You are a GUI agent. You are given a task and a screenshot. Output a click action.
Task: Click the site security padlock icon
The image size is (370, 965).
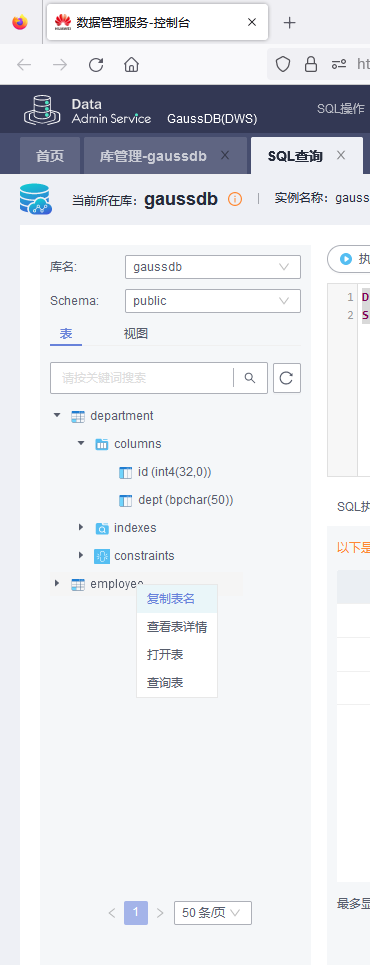[x=311, y=64]
